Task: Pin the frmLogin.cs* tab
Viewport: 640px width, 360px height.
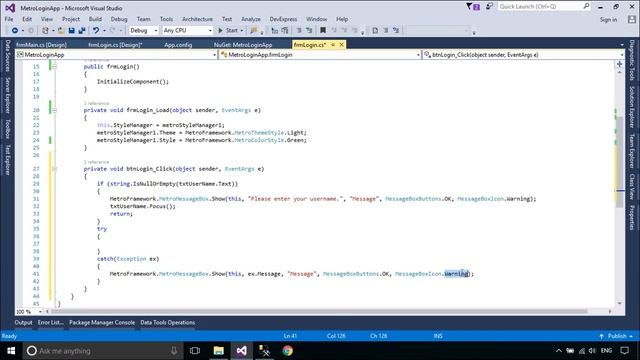Action: point(333,44)
